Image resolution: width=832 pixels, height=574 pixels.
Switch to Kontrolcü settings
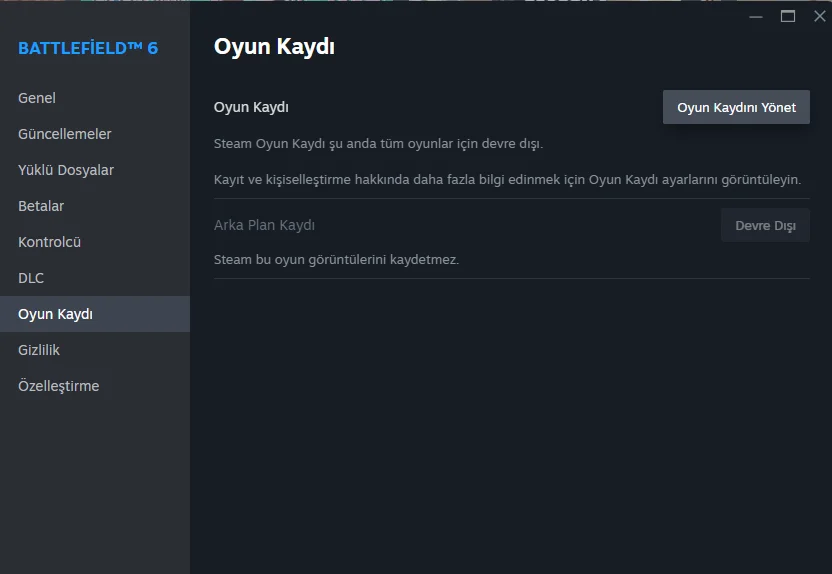click(95, 242)
